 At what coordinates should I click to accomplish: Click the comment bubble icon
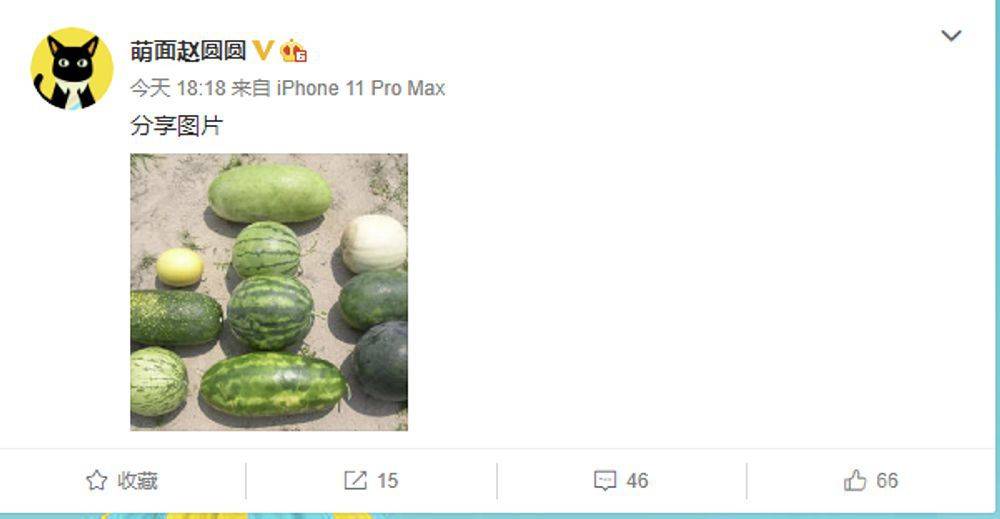tap(605, 480)
